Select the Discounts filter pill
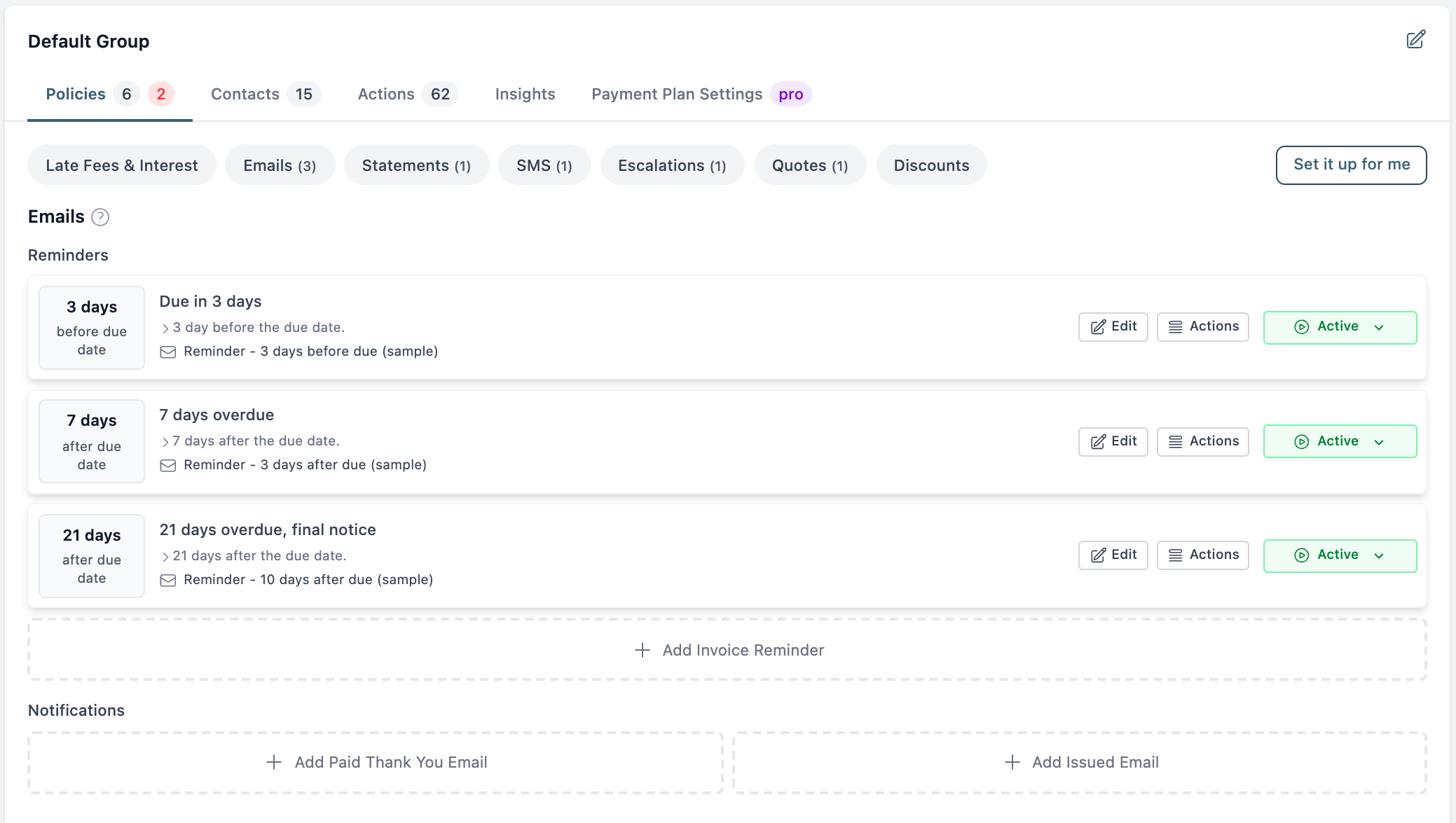Viewport: 1456px width, 823px height. coord(931,165)
